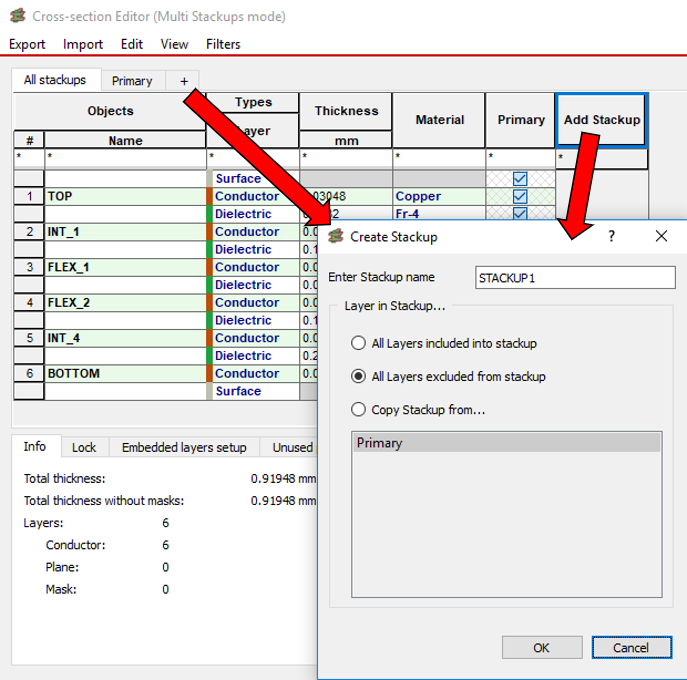This screenshot has height=680, width=687.
Task: Click the Material column header
Action: [439, 120]
